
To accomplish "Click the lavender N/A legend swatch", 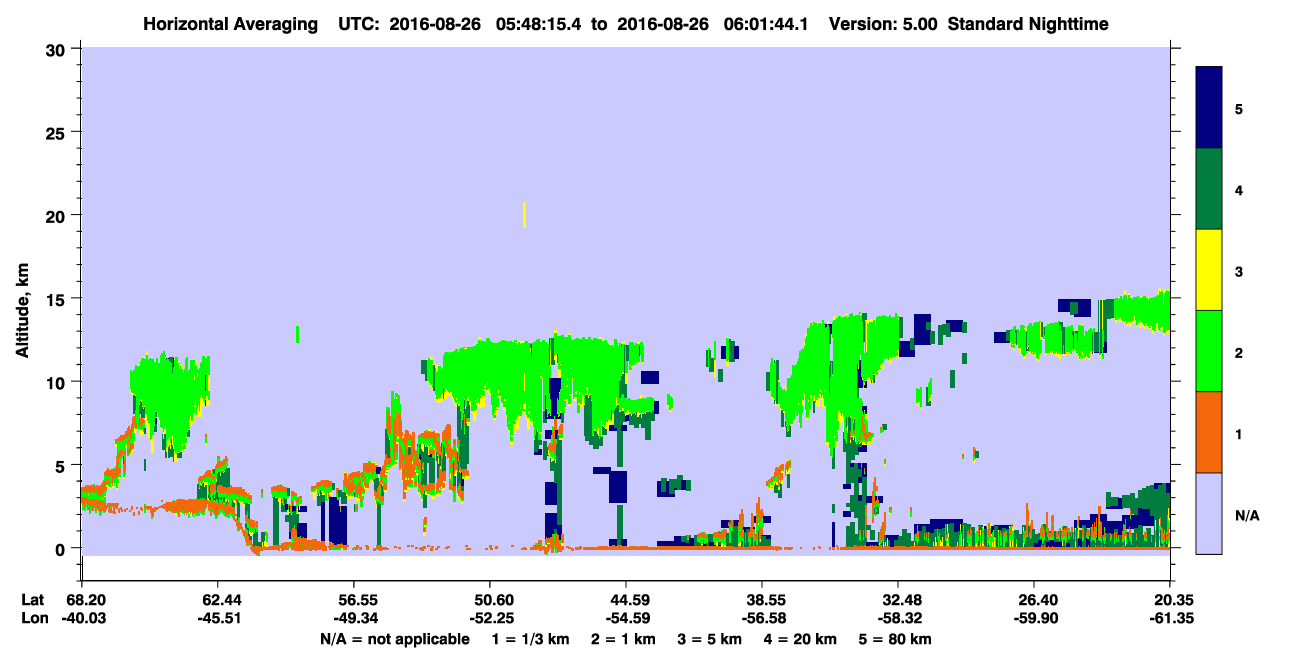I will point(1209,513).
